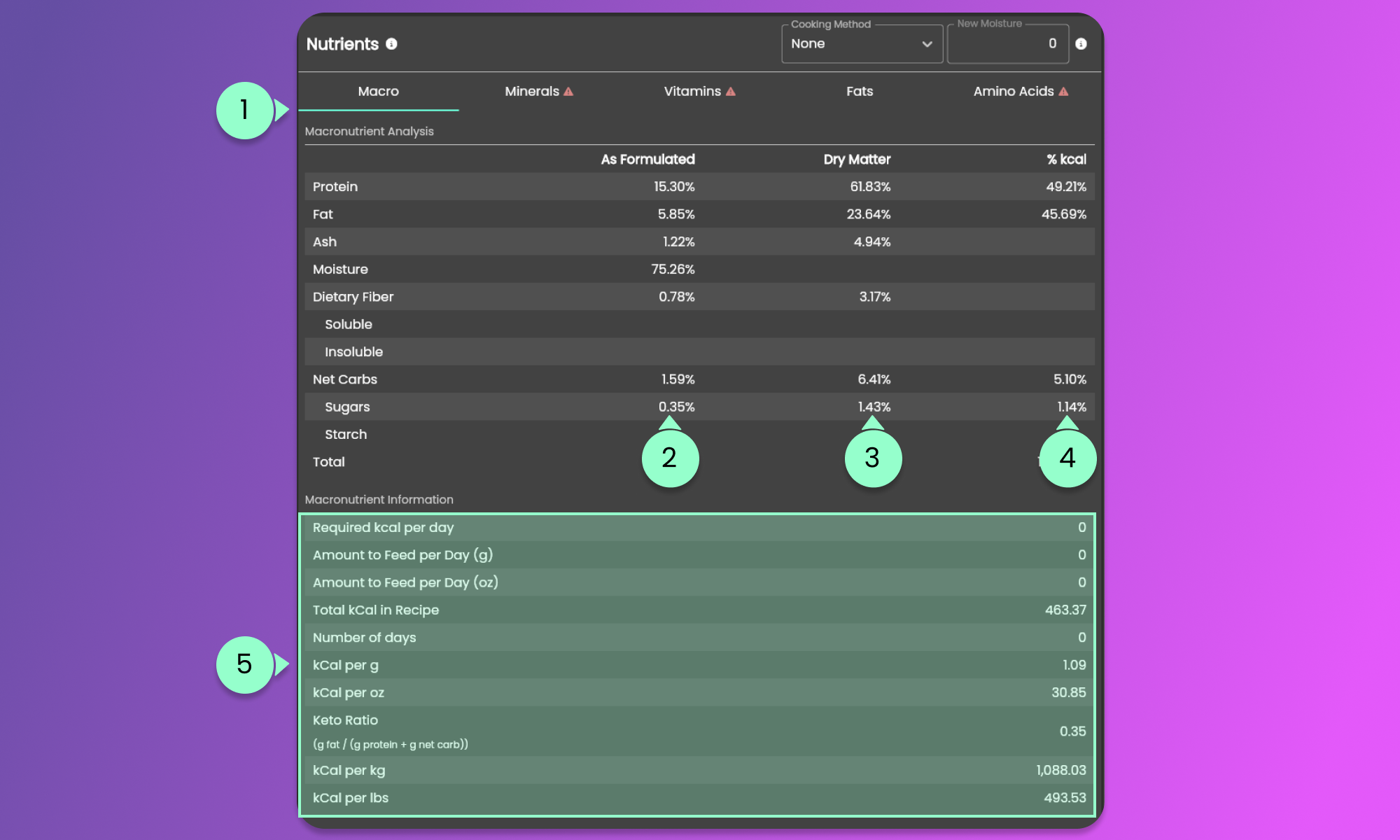Click the Keto Ratio row

click(699, 731)
